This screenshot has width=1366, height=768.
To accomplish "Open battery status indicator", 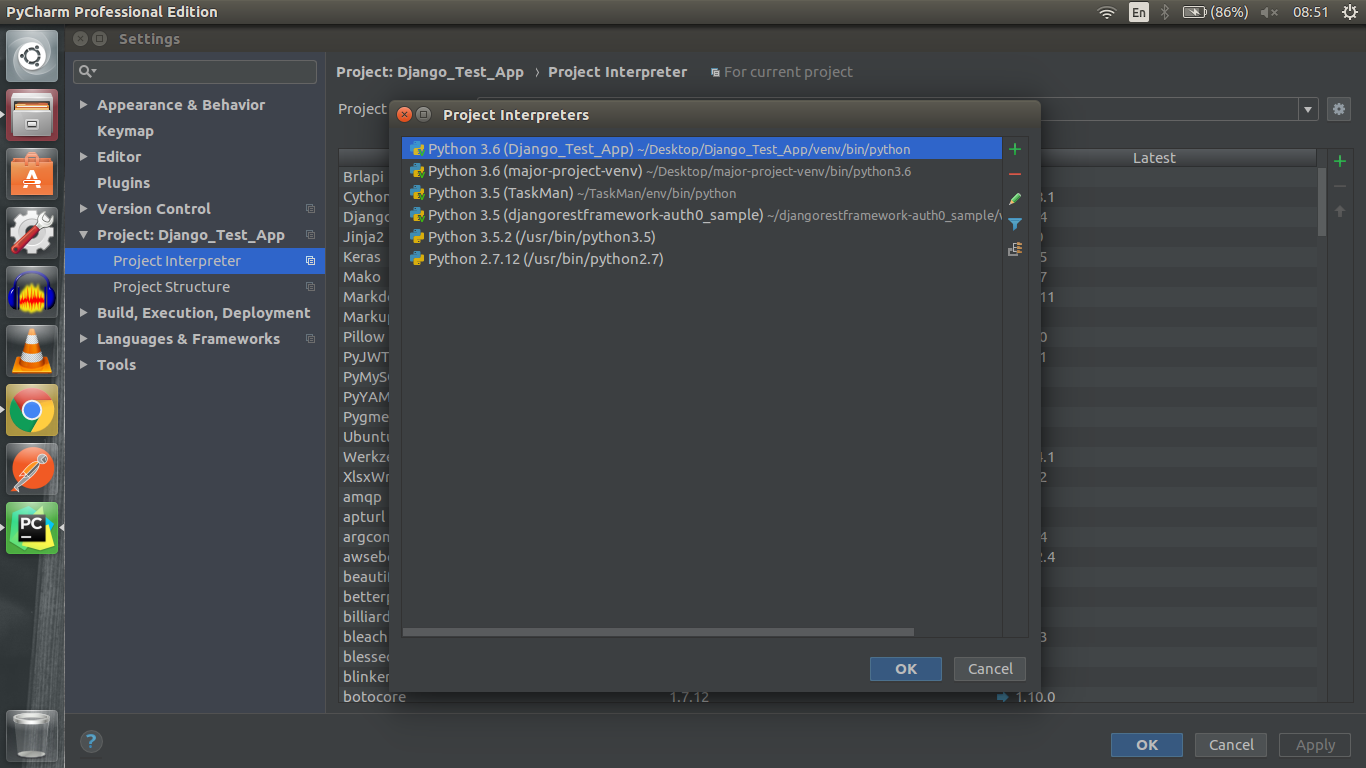I will pyautogui.click(x=1215, y=12).
